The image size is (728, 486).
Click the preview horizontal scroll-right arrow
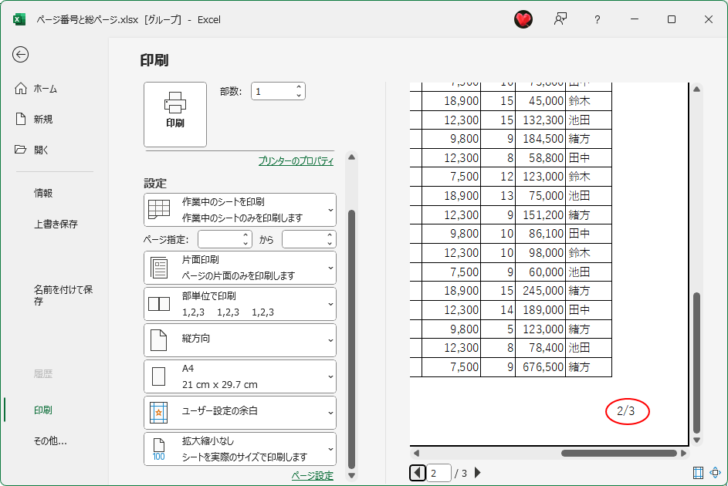point(683,453)
